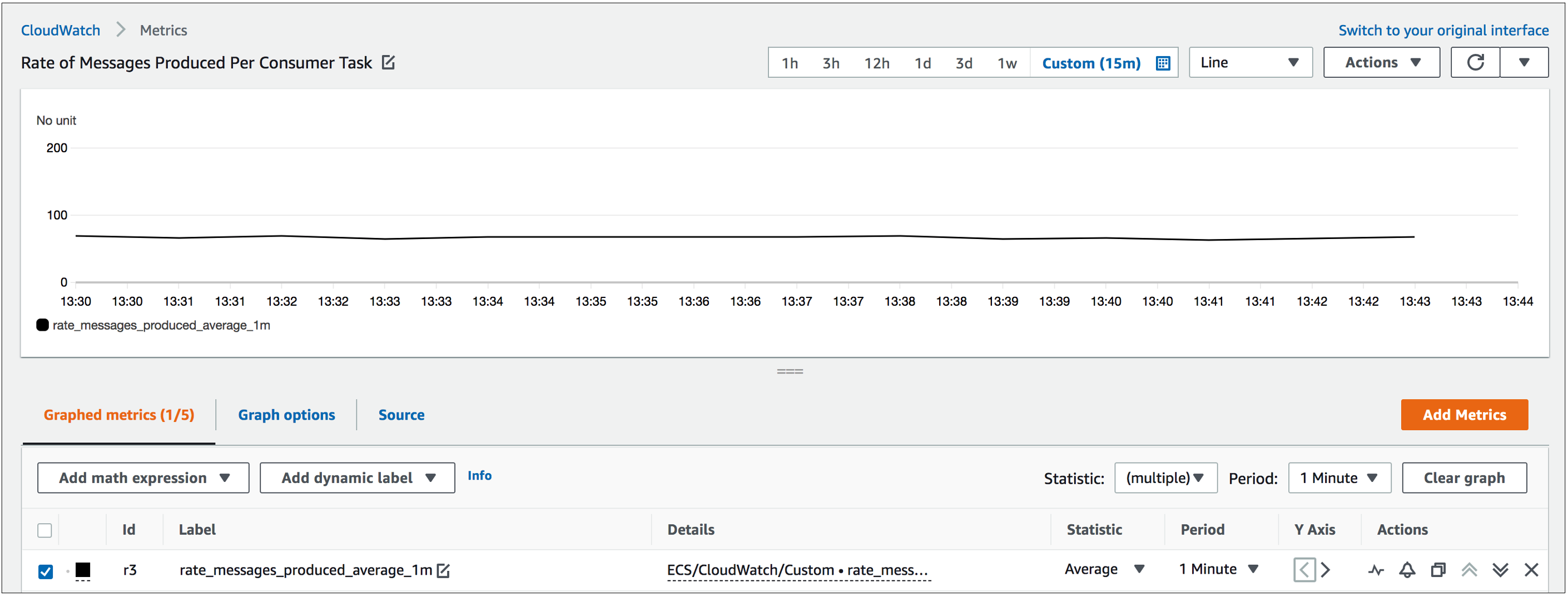Image resolution: width=1568 pixels, height=597 pixels.
Task: Apply anomaly detection to r3 metric
Action: 1376,570
